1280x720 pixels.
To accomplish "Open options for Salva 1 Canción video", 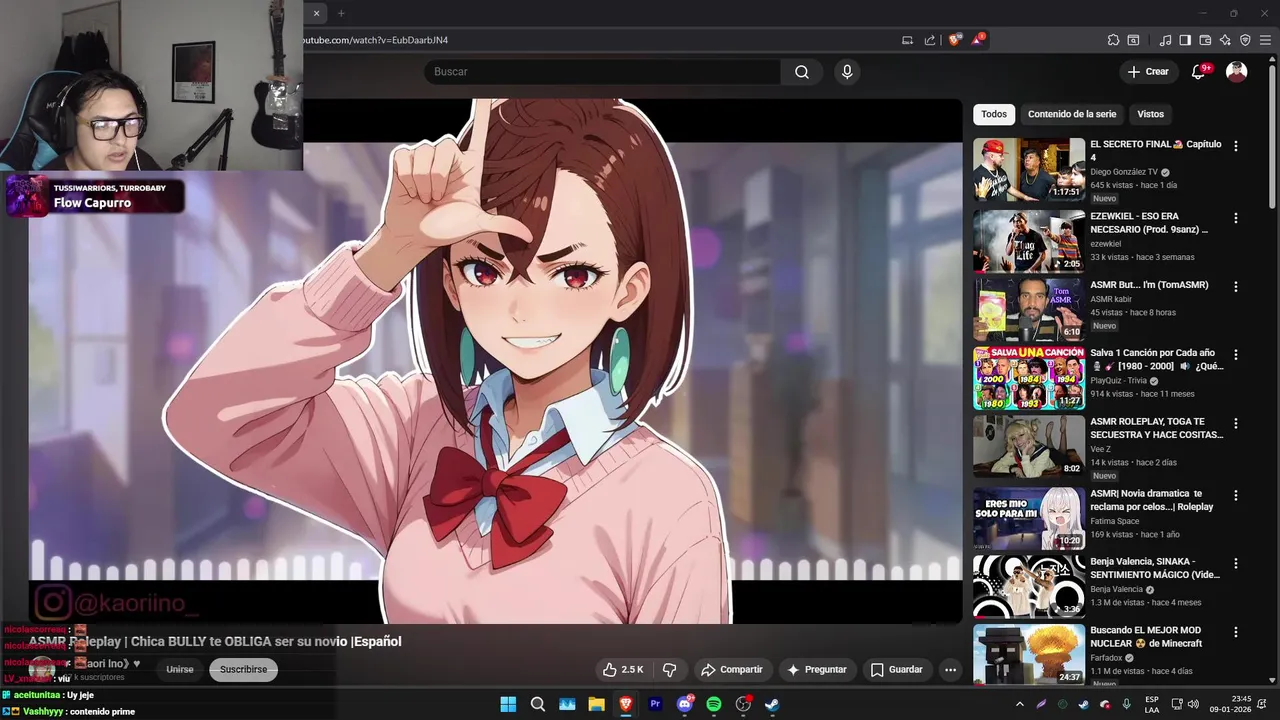I will [1236, 354].
